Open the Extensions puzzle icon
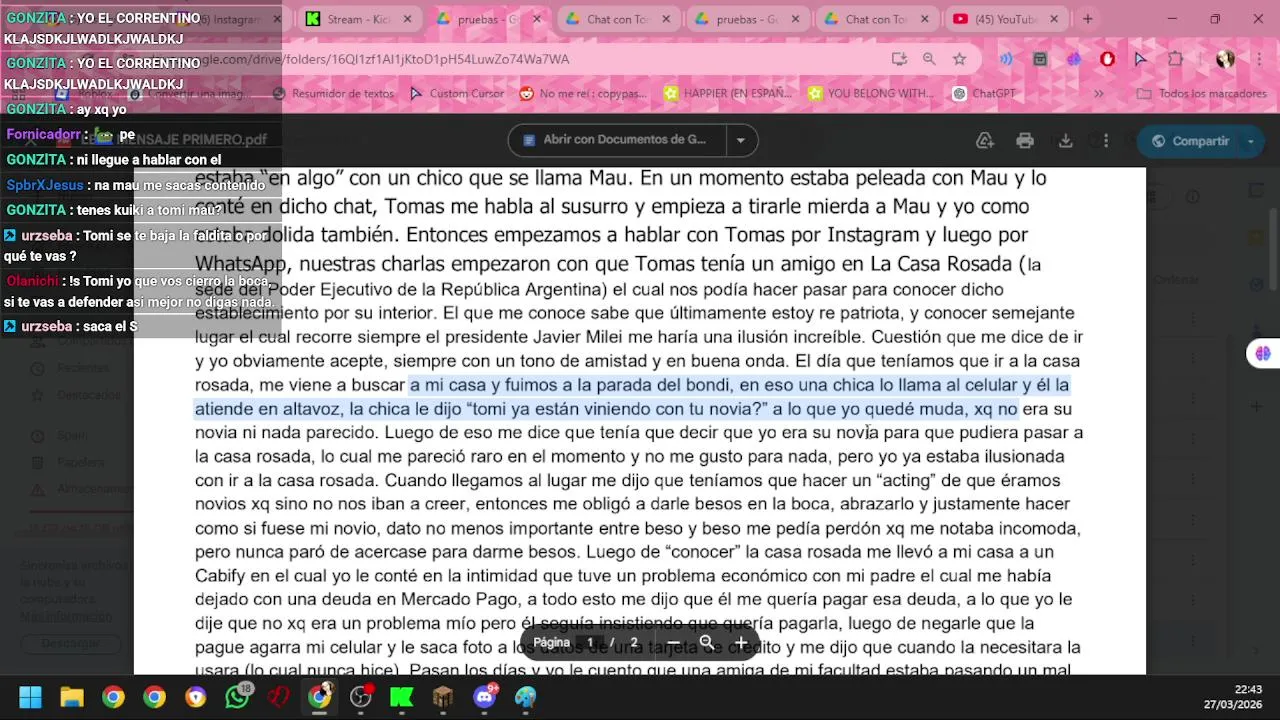This screenshot has height=720, width=1280. (x=1174, y=59)
